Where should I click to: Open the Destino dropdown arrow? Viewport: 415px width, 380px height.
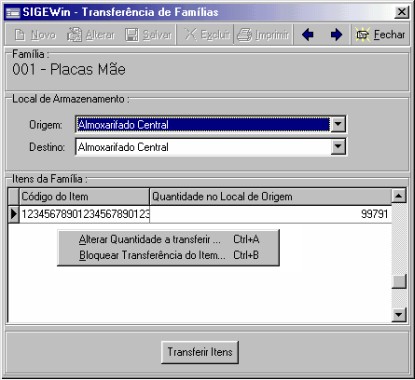pos(338,147)
